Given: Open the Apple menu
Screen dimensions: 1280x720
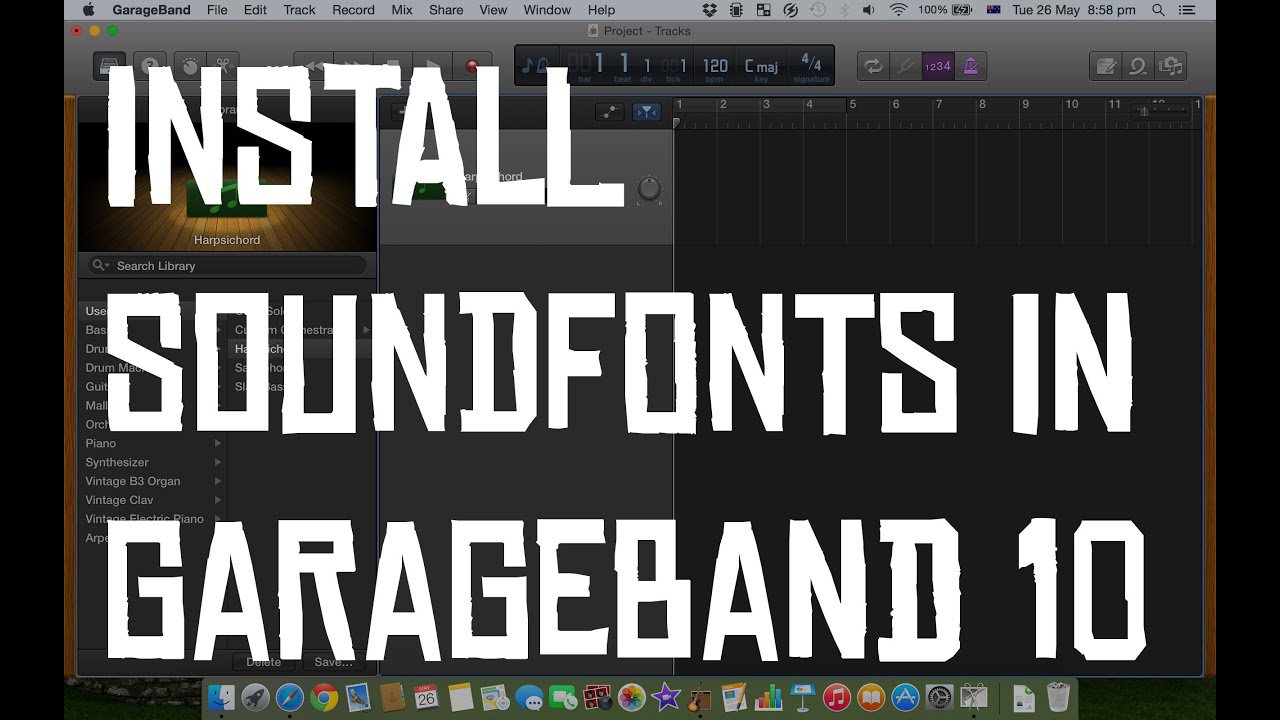Looking at the screenshot, I should click(x=88, y=10).
